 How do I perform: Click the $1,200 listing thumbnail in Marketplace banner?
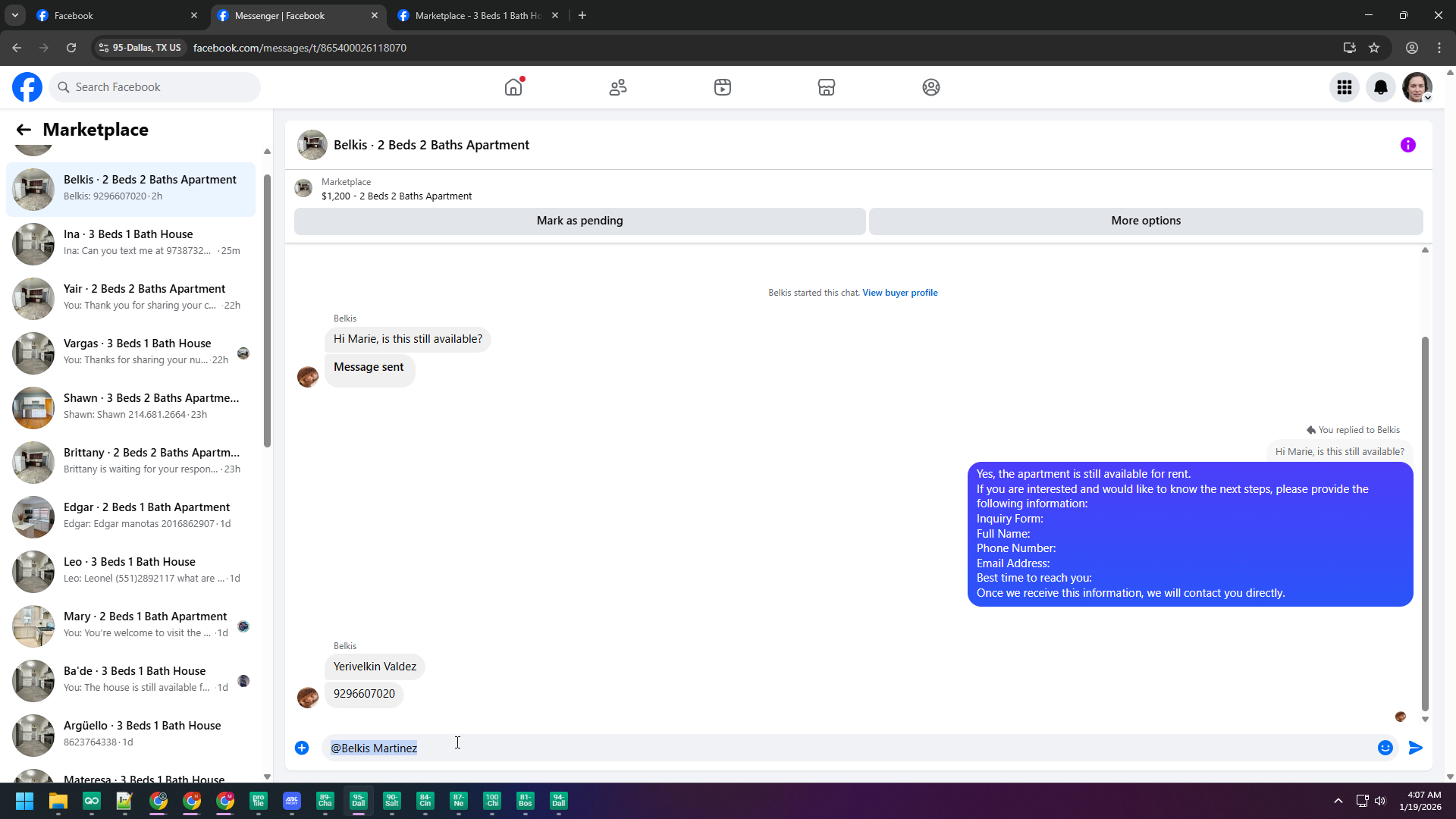click(303, 188)
